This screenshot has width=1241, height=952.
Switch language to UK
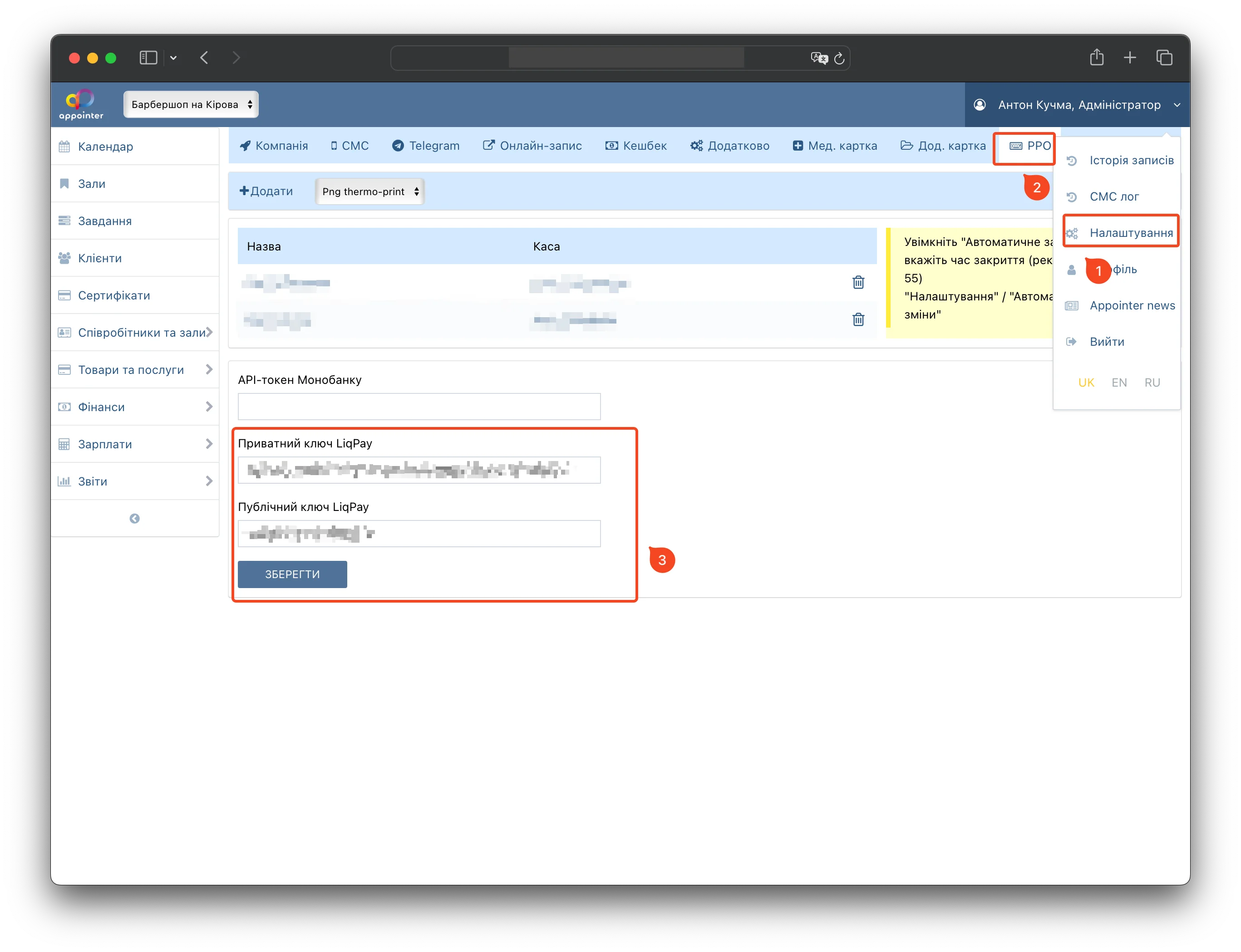pyautogui.click(x=1086, y=383)
